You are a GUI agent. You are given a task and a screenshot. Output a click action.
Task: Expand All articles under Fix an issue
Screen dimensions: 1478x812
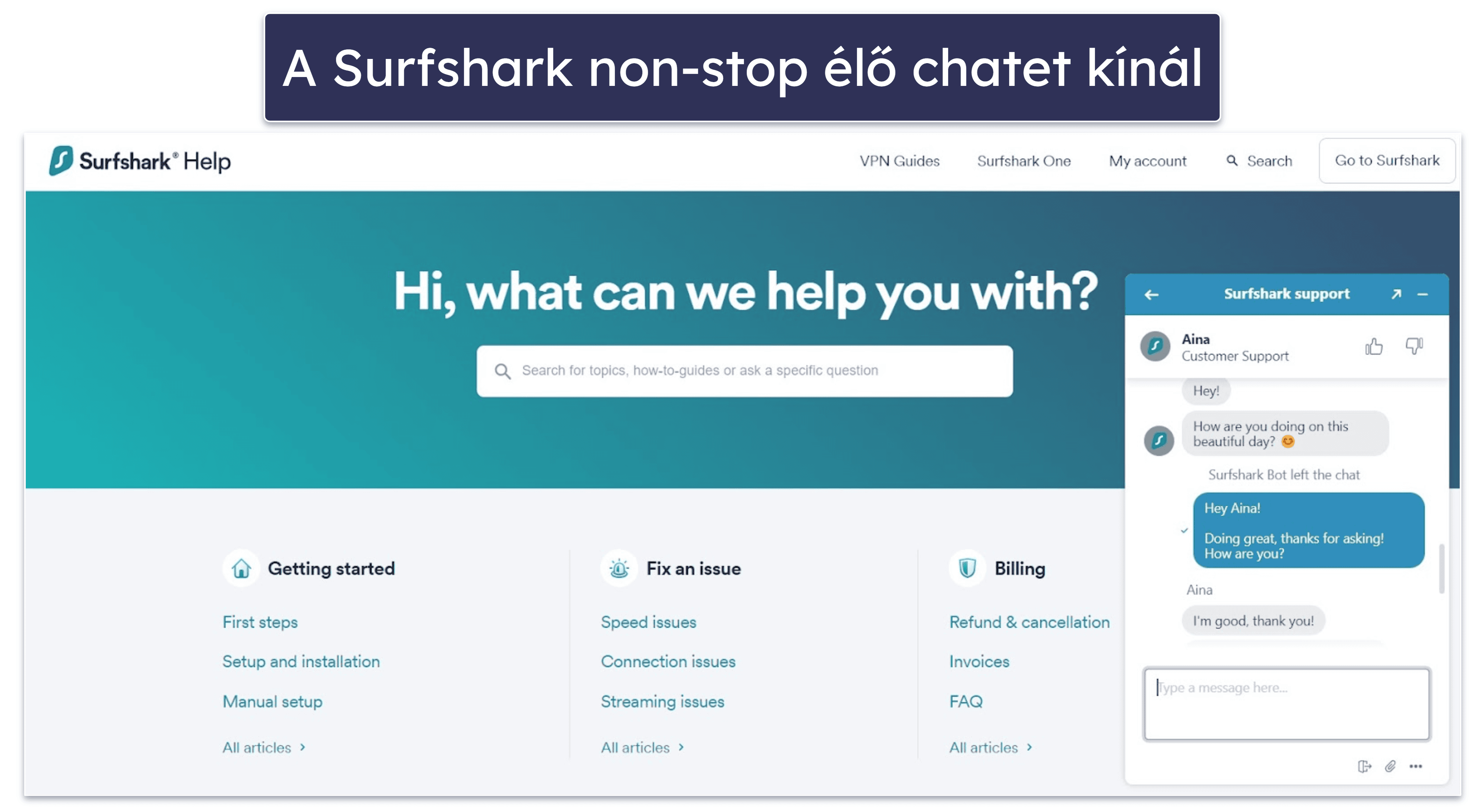coord(643,748)
